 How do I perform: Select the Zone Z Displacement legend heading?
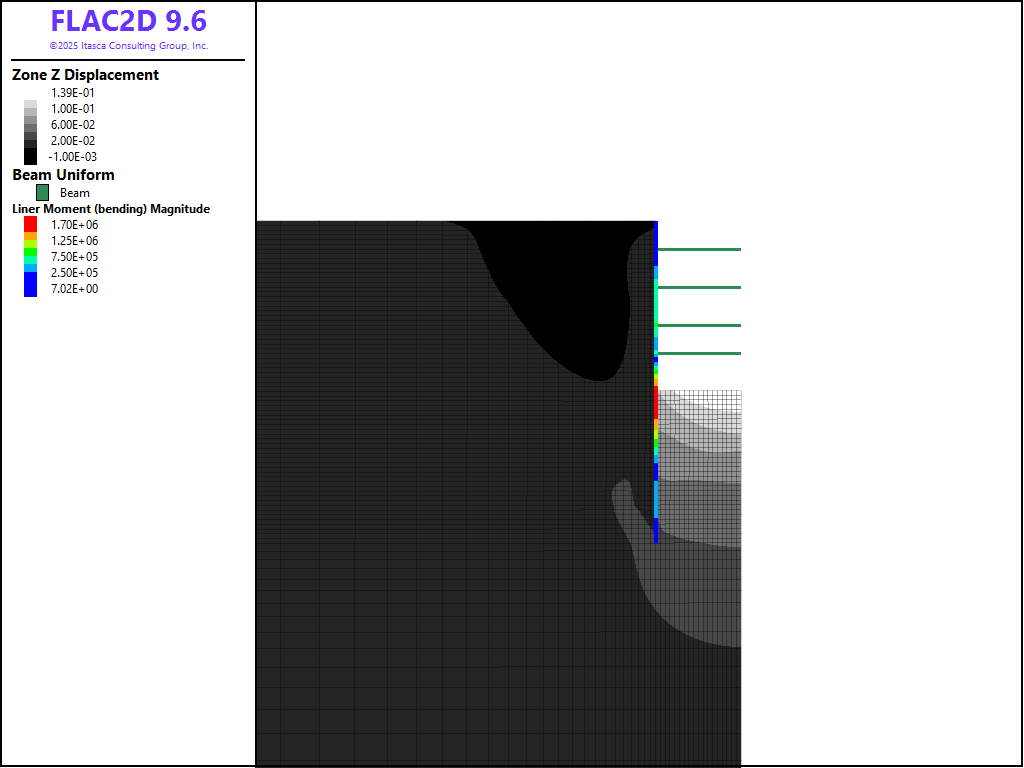coord(85,75)
